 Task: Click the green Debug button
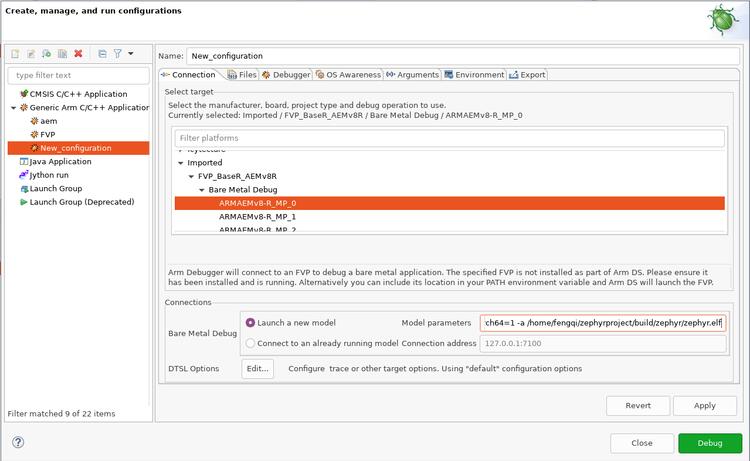[x=709, y=443]
